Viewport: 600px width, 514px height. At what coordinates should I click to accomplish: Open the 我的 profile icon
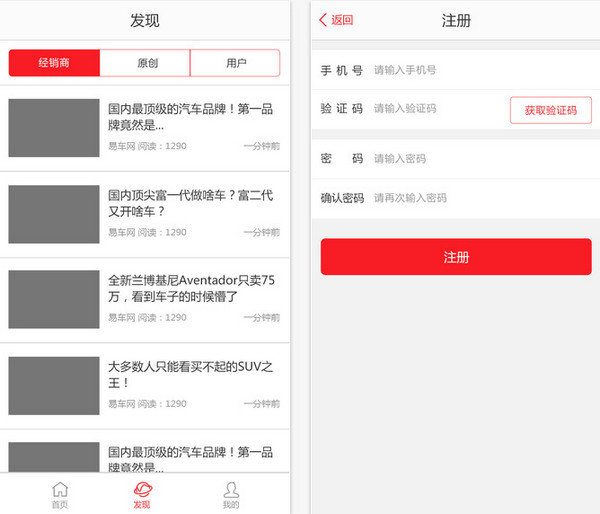click(231, 490)
